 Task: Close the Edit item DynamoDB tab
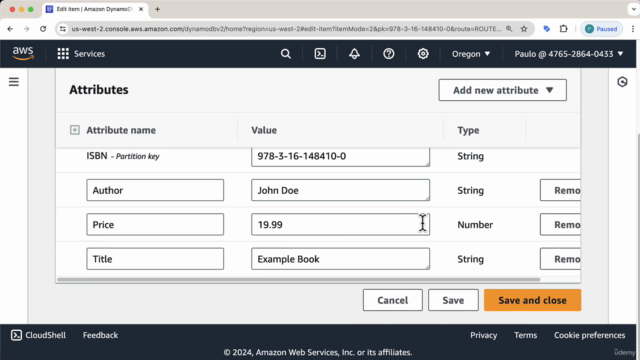(141, 9)
